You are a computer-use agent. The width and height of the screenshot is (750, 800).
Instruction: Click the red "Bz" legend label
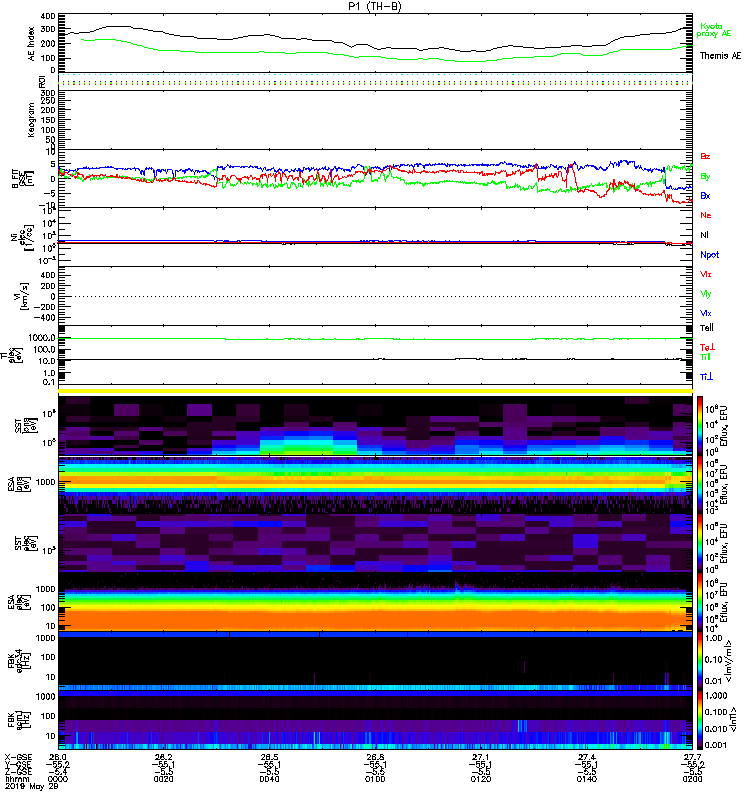[705, 156]
